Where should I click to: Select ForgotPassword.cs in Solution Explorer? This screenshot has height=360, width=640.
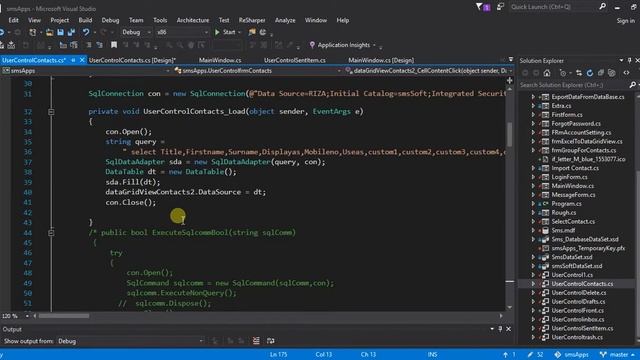576,123
